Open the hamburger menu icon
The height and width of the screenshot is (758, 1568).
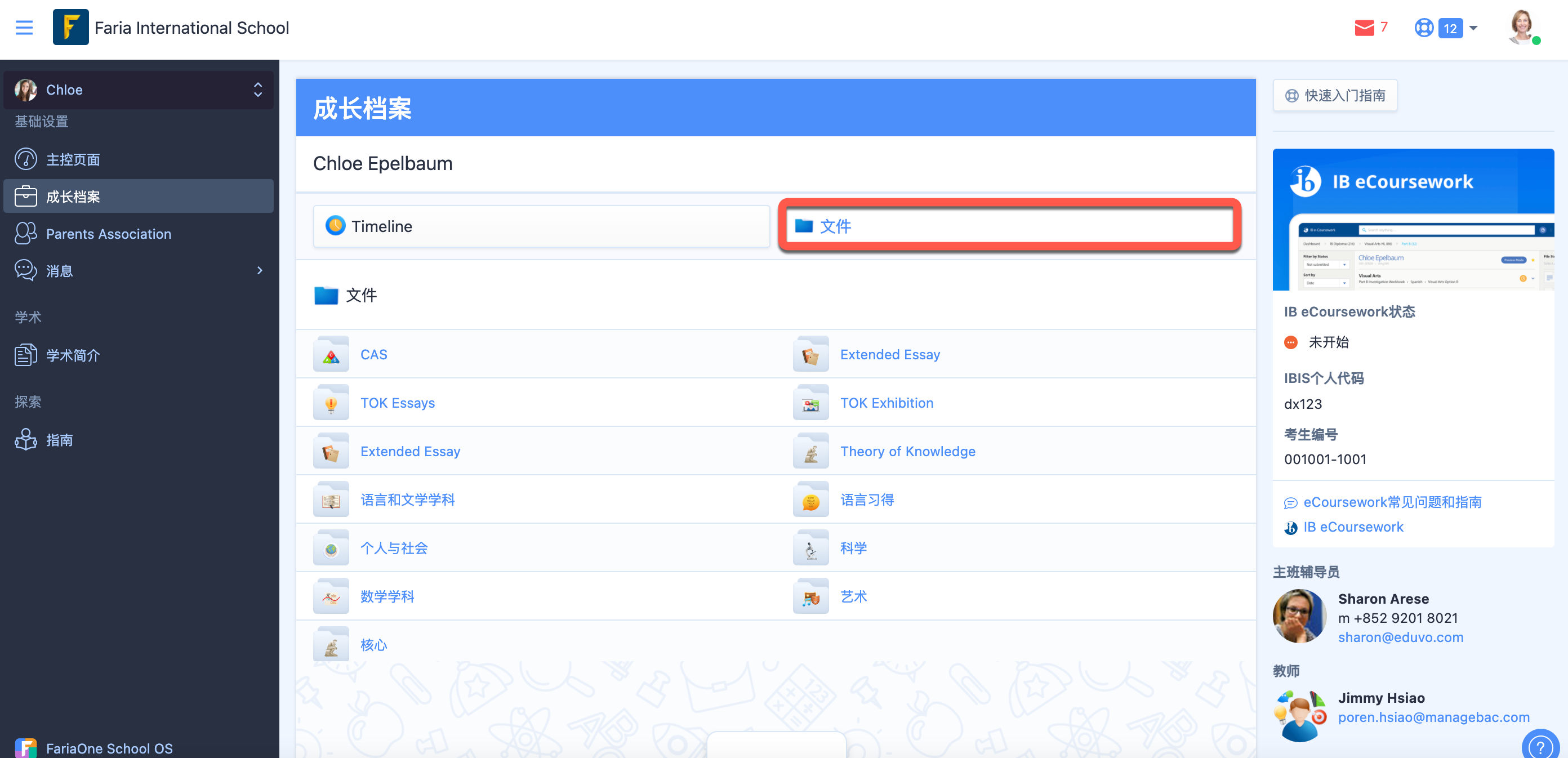pos(24,28)
